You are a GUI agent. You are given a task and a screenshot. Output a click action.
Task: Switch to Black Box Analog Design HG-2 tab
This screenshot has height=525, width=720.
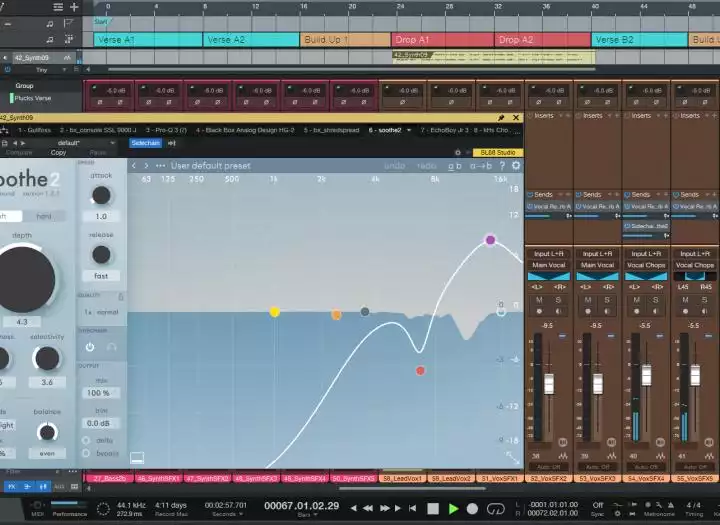click(245, 130)
